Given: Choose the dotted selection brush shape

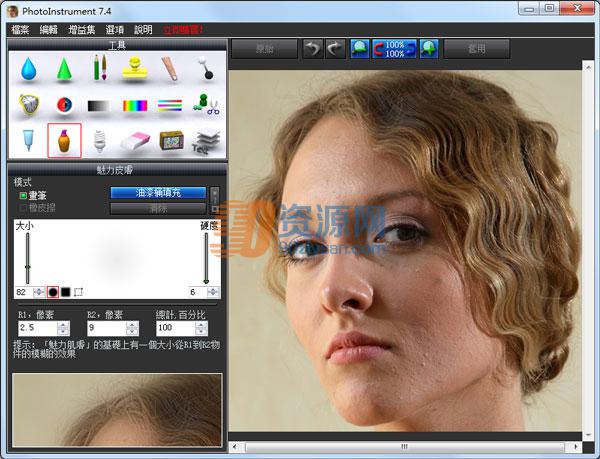Looking at the screenshot, I should click(x=78, y=292).
